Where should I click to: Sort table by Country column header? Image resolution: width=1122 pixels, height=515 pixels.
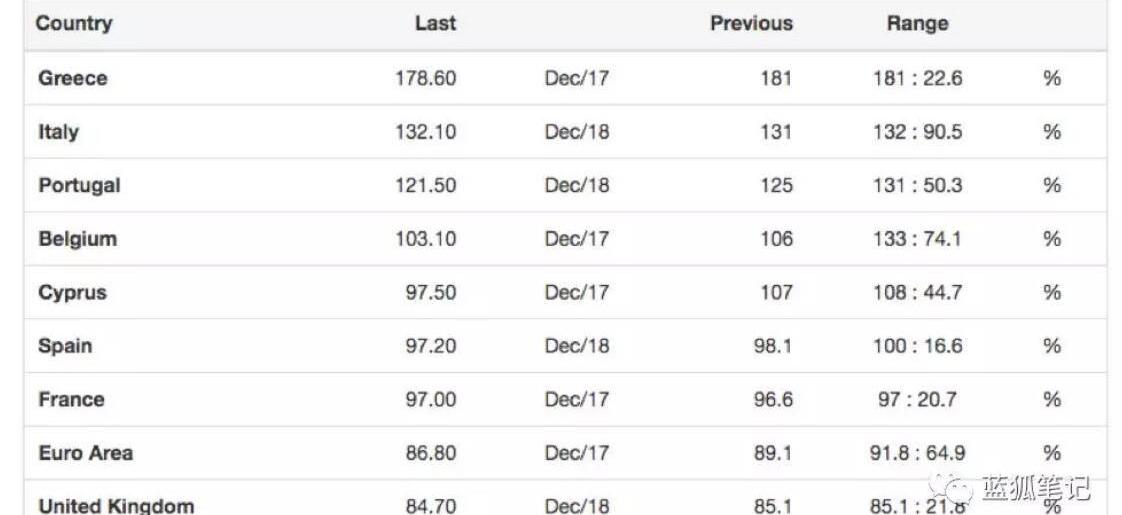coord(74,23)
